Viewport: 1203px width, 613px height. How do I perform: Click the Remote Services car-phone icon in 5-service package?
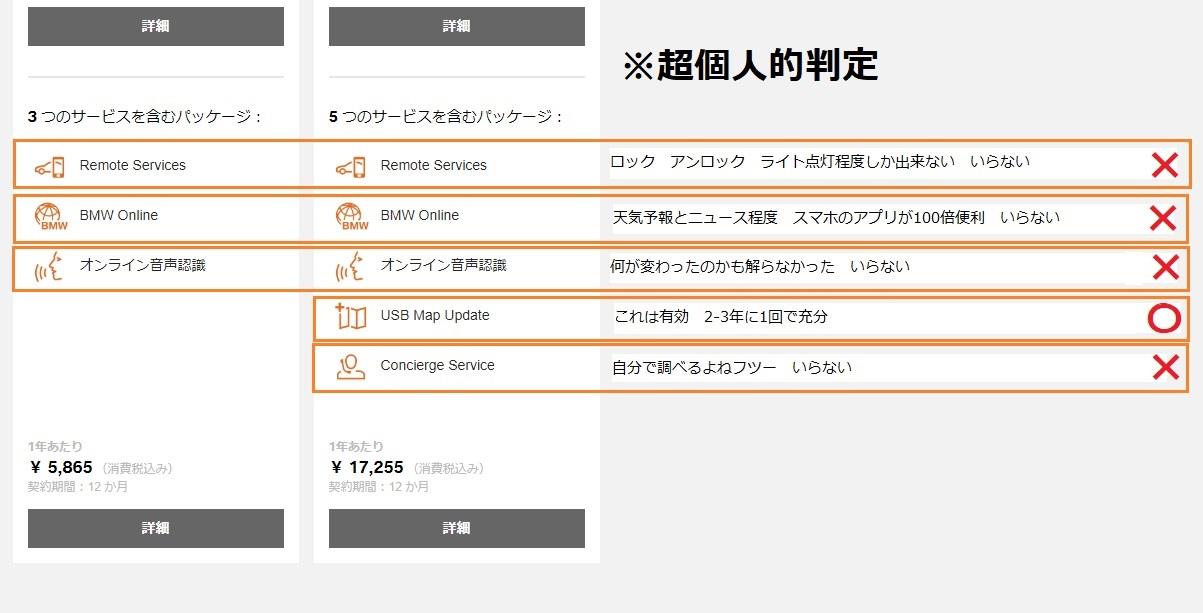350,166
